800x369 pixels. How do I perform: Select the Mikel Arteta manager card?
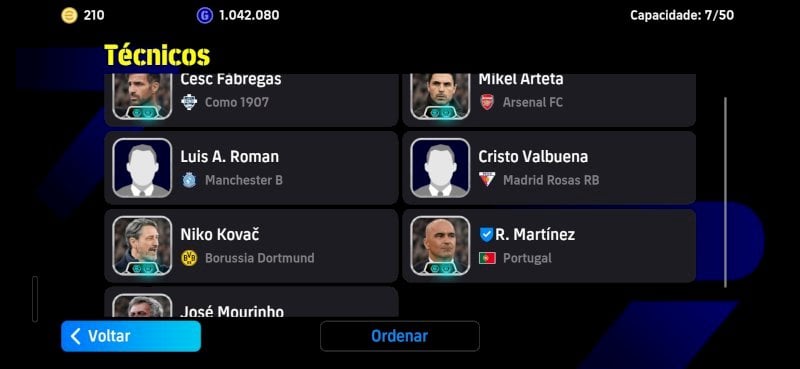coord(549,100)
